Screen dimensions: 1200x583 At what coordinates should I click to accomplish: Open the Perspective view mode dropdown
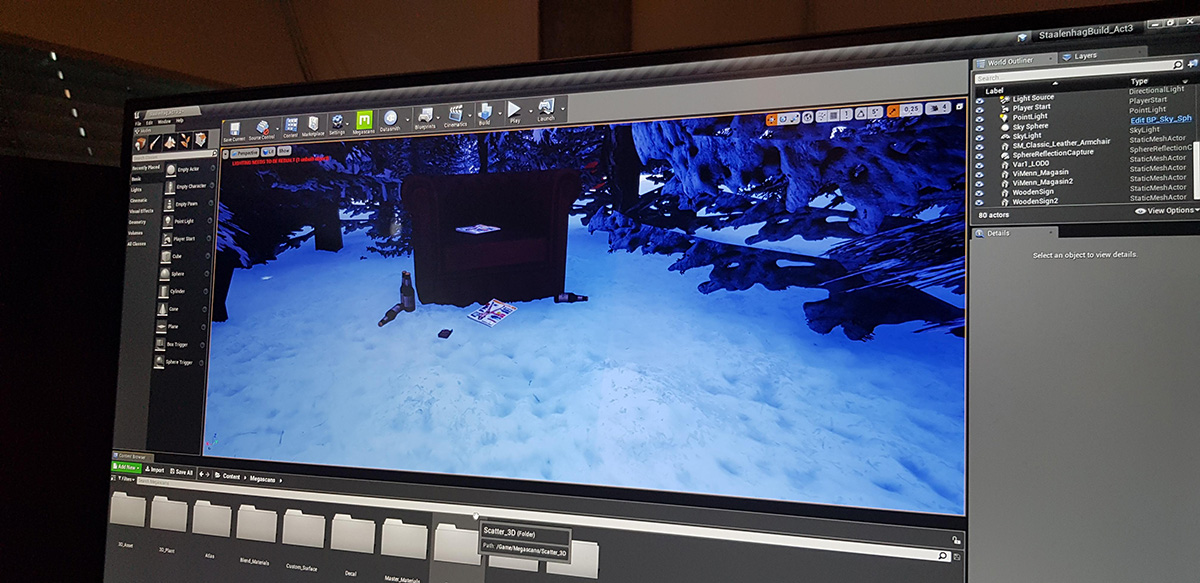pos(243,155)
